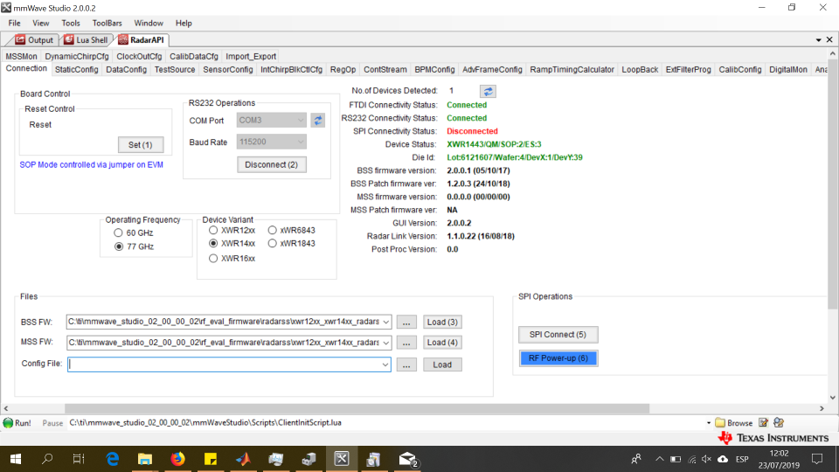Viewport: 839px width, 472px height.
Task: Open the script history dropdown before Browse
Action: [708, 423]
